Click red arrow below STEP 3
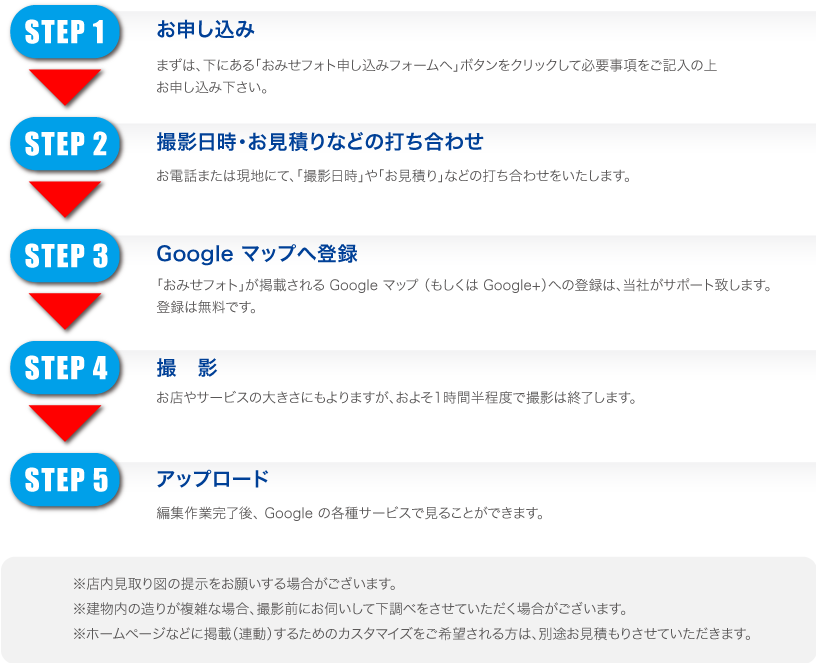 coord(65,311)
